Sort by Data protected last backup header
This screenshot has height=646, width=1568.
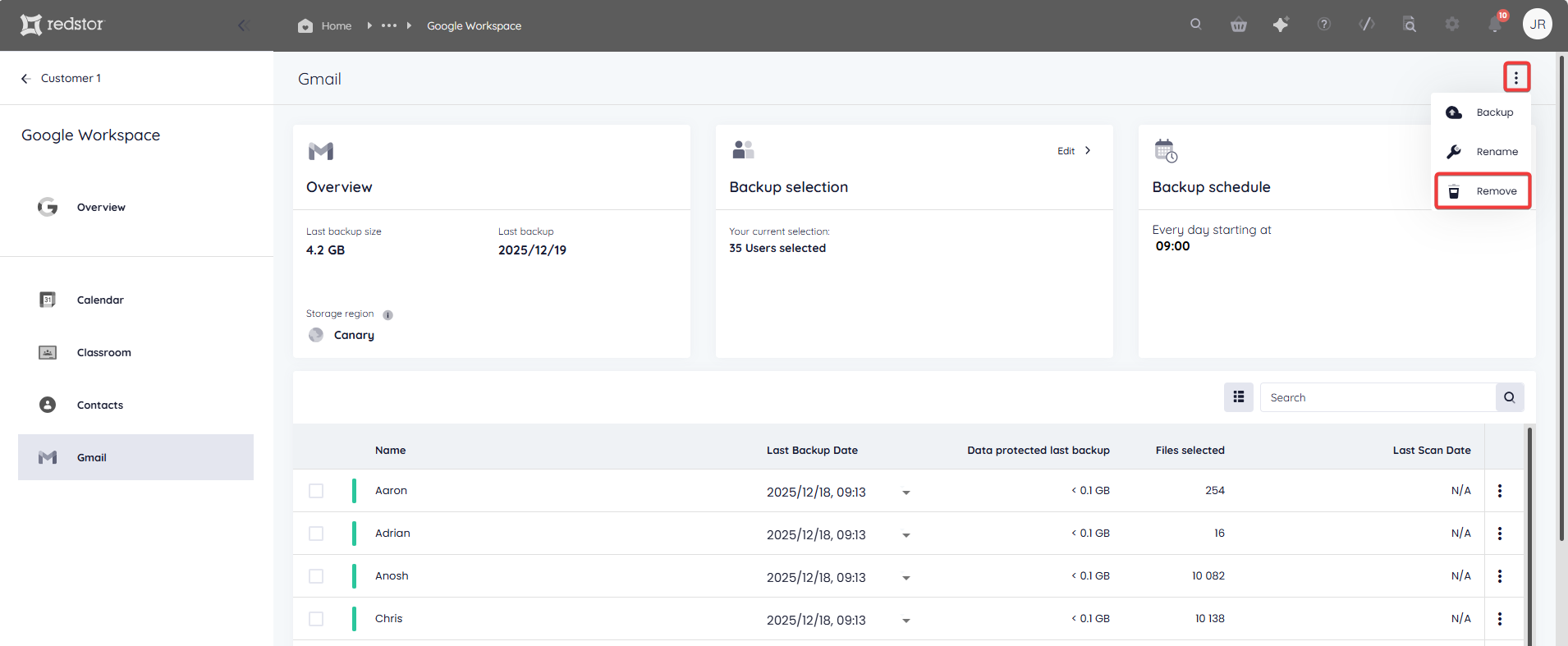point(1038,450)
